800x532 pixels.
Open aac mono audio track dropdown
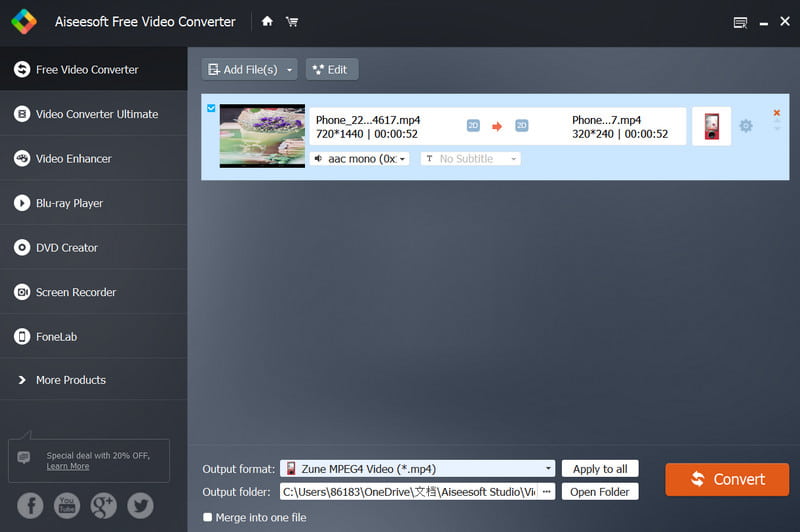click(360, 159)
